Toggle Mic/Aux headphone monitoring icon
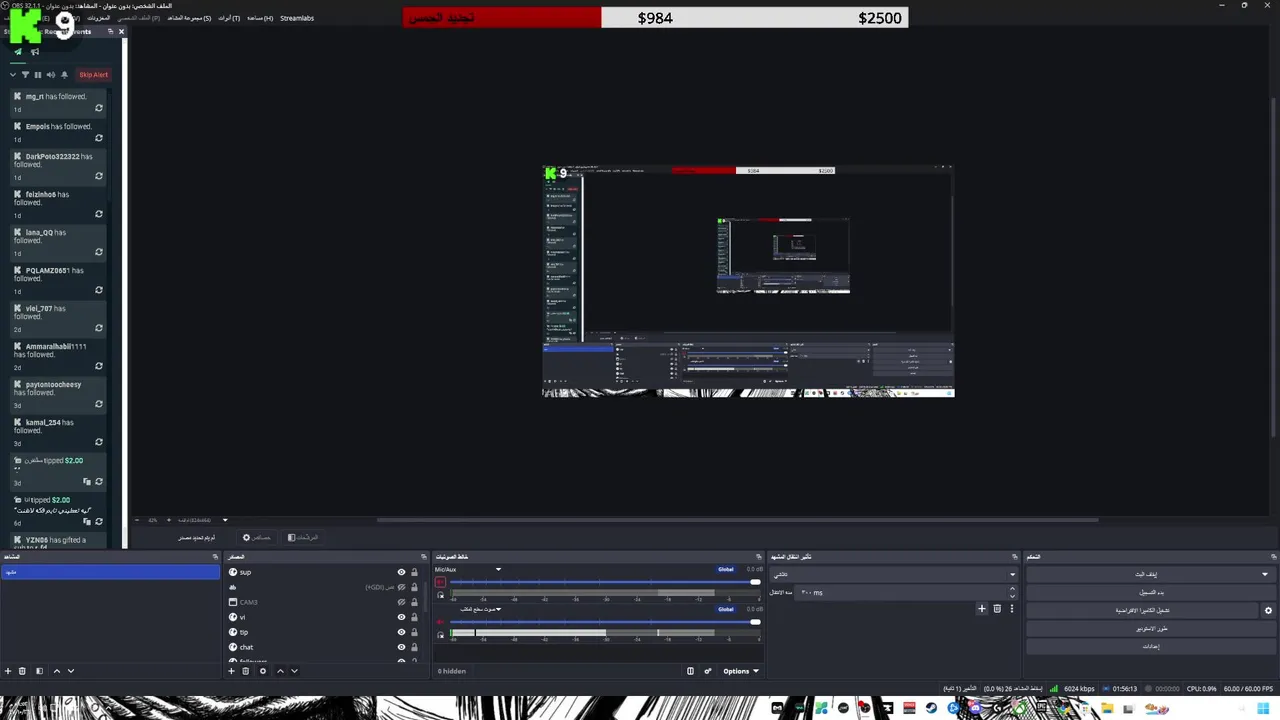The image size is (1280, 720). (x=440, y=595)
